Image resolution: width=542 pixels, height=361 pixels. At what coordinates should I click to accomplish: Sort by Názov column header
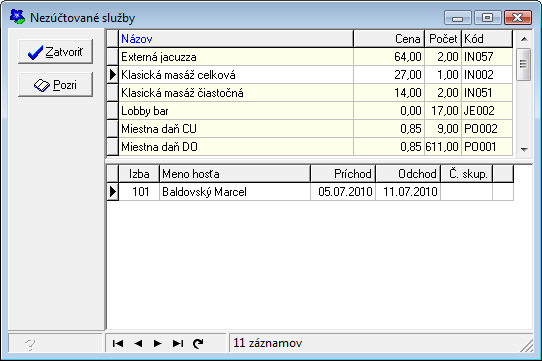(236, 39)
